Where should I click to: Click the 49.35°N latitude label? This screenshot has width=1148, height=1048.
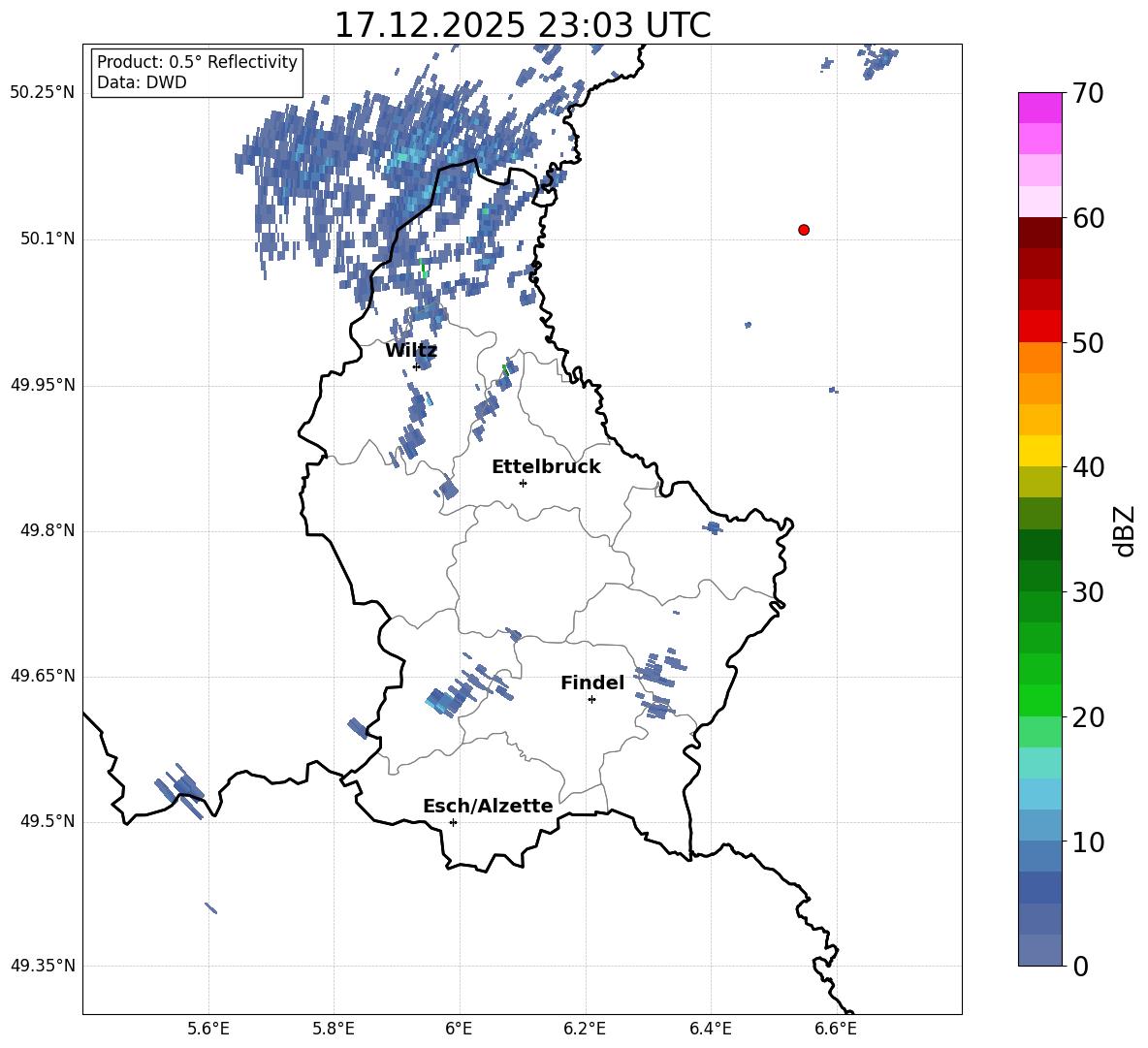click(43, 966)
